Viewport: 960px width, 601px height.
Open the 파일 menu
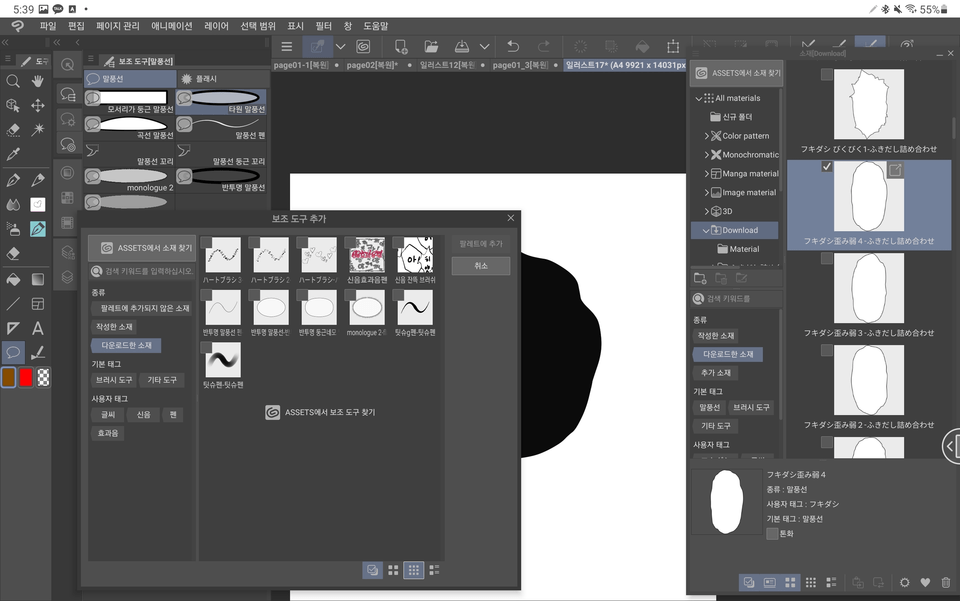click(x=48, y=26)
